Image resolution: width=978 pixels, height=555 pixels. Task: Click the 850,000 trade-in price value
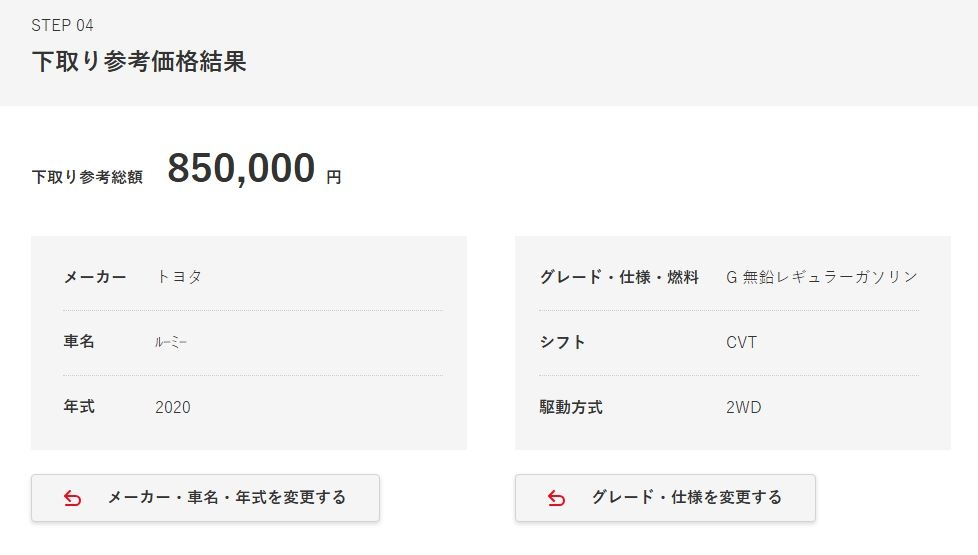coord(241,169)
